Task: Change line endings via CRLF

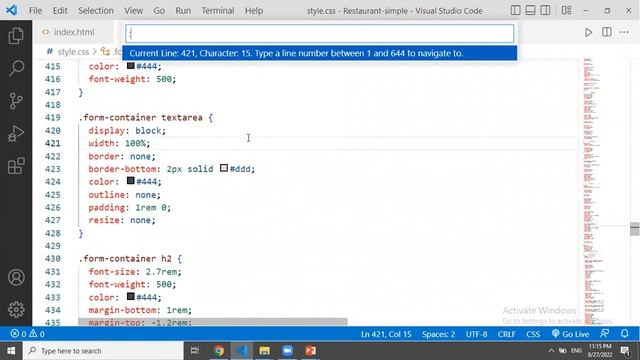Action: (x=507, y=334)
